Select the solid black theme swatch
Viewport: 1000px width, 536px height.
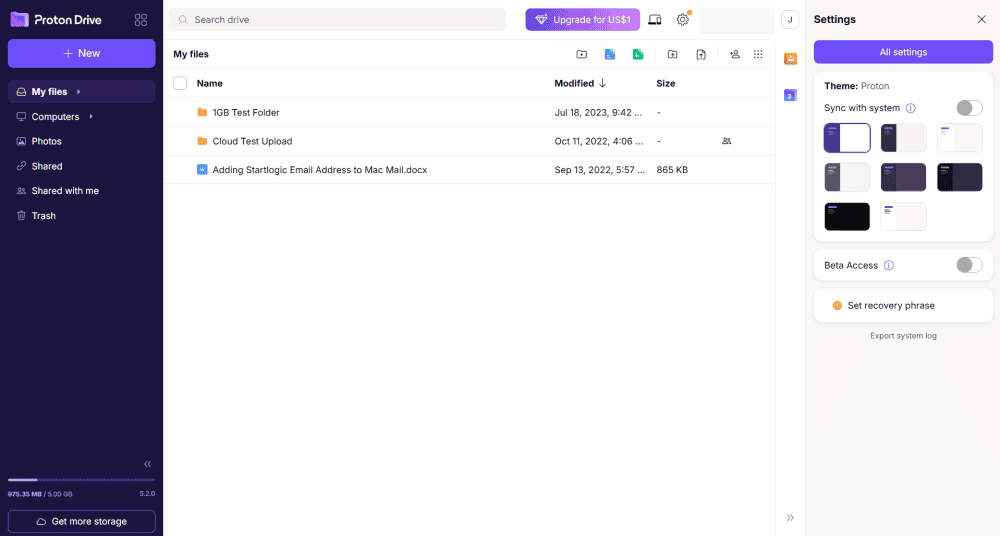[x=846, y=216]
